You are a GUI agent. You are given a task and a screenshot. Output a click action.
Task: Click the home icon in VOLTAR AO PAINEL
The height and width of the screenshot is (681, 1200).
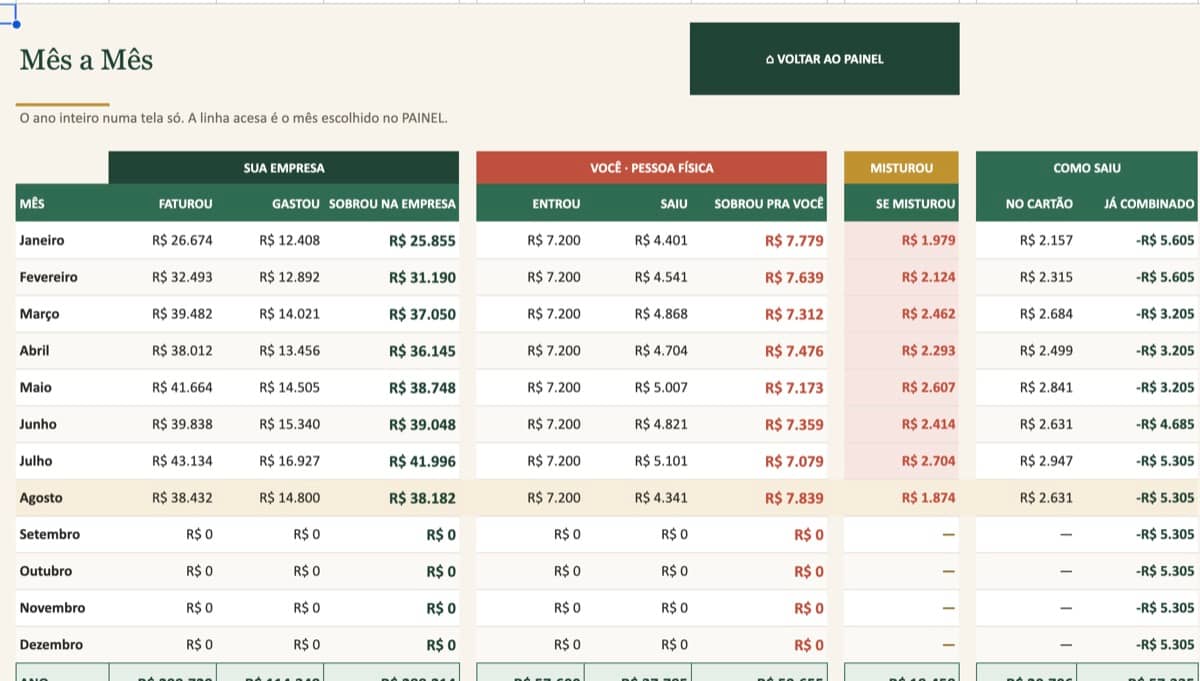pyautogui.click(x=769, y=60)
